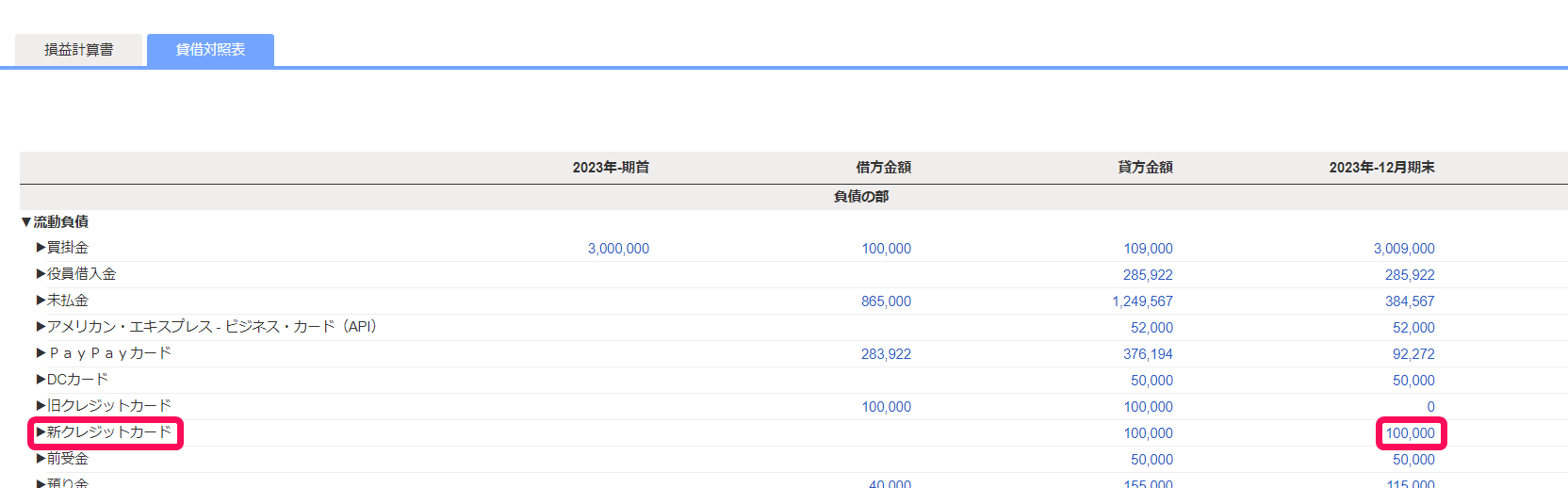
Task: Open アメリカン・エキスプレス credit amount 52,000
Action: point(1151,328)
